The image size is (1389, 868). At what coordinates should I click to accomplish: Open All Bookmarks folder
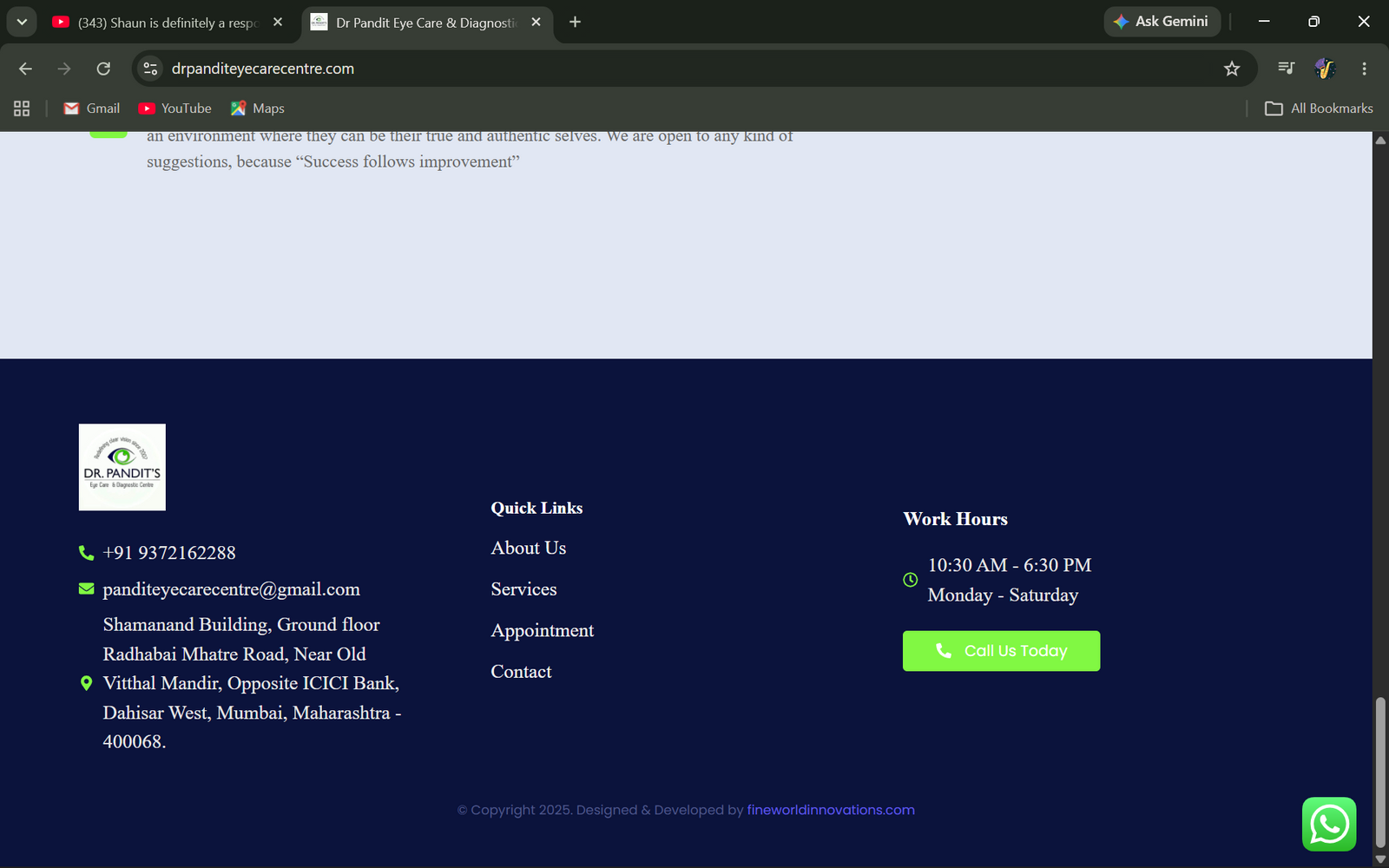(1319, 108)
